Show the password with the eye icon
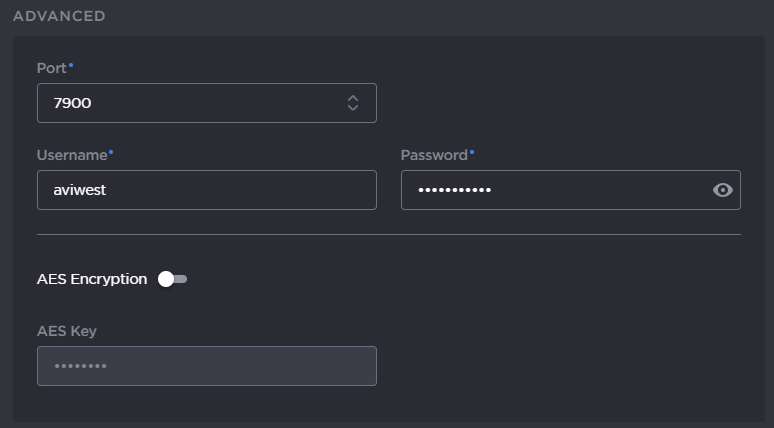The image size is (774, 428). pos(723,190)
